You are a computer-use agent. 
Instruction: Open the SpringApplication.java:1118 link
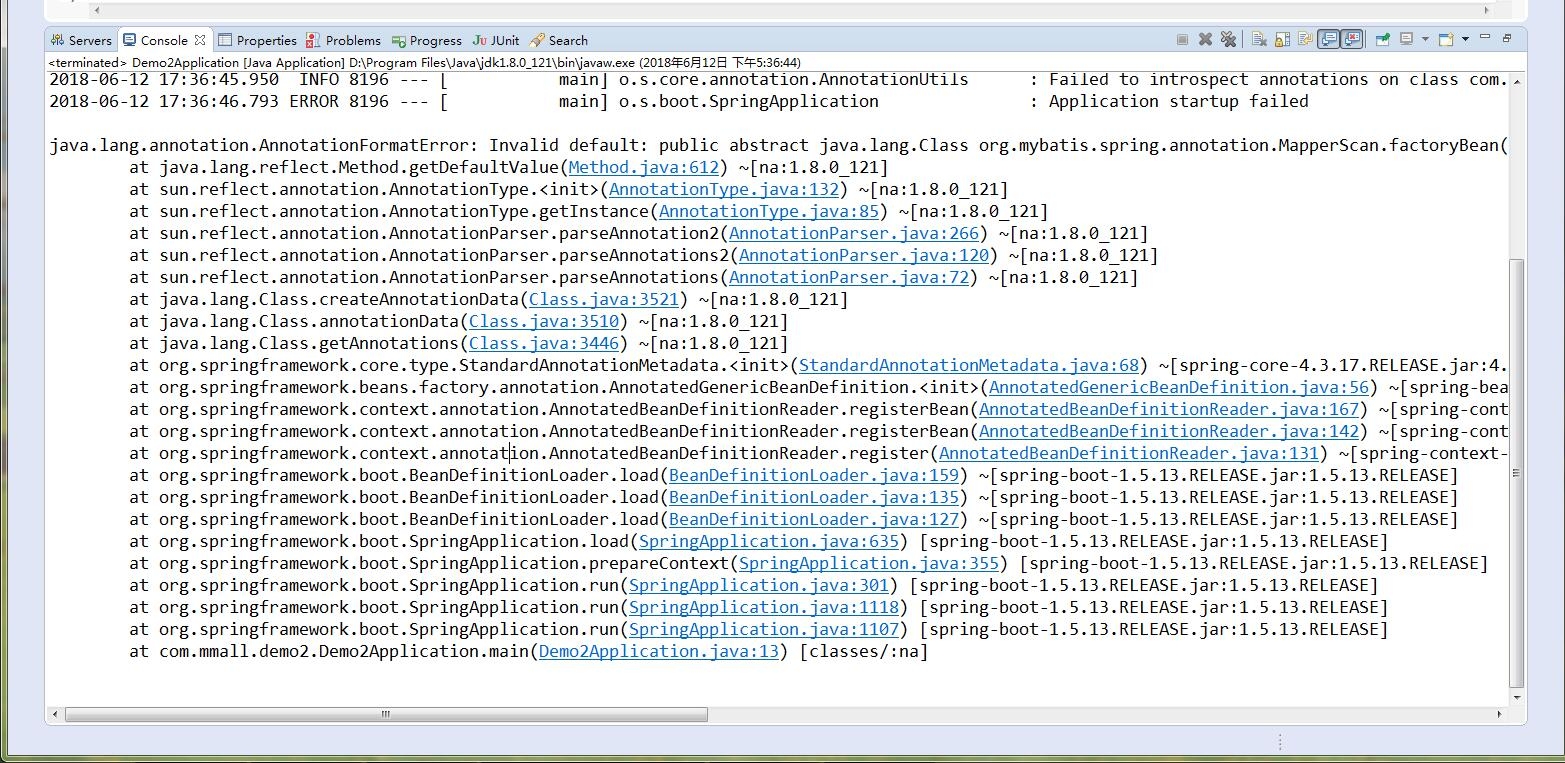point(764,607)
